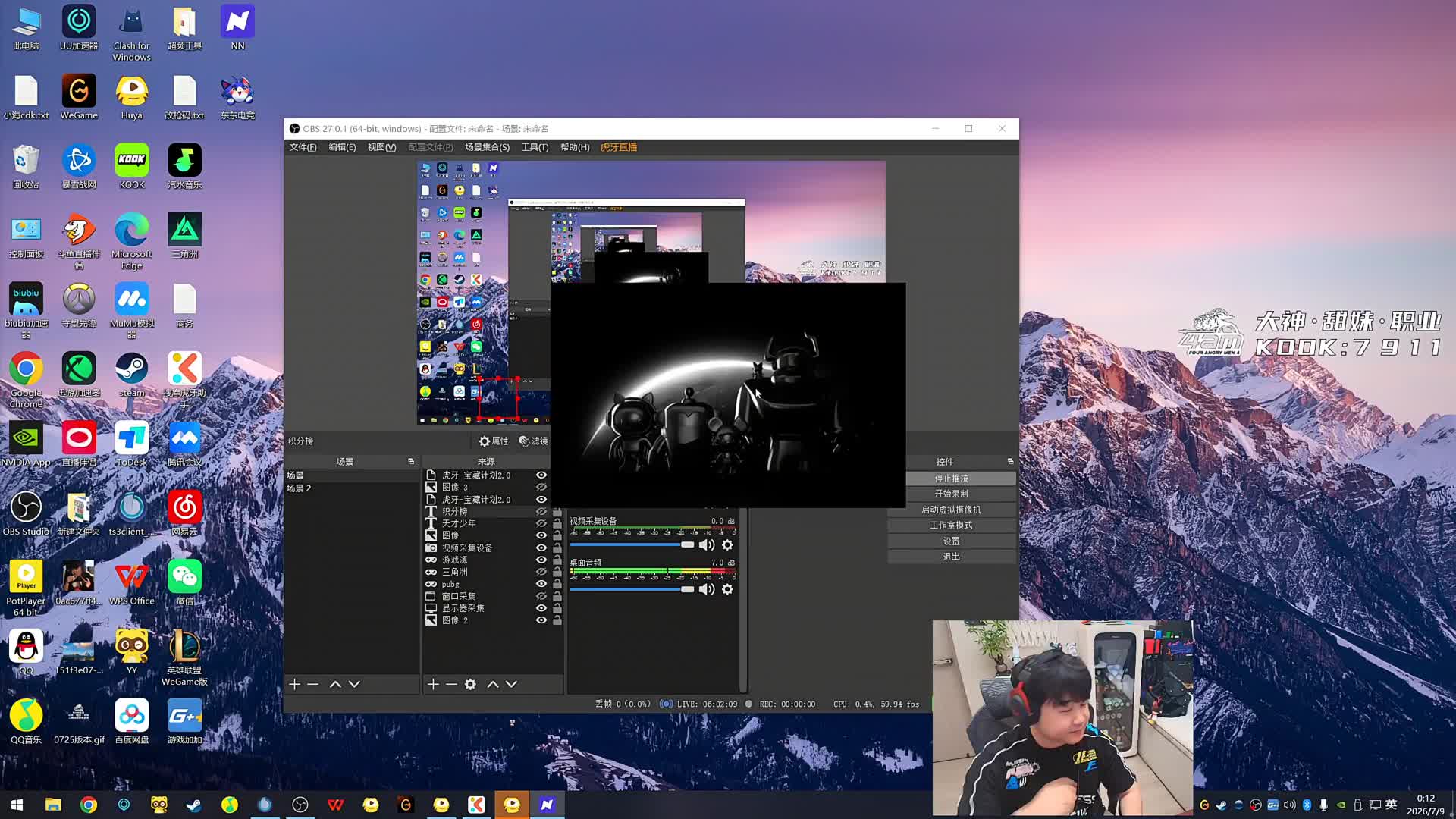Pop out the 控件 dock panel
Screen dimensions: 1456x819
pyautogui.click(x=1010, y=461)
